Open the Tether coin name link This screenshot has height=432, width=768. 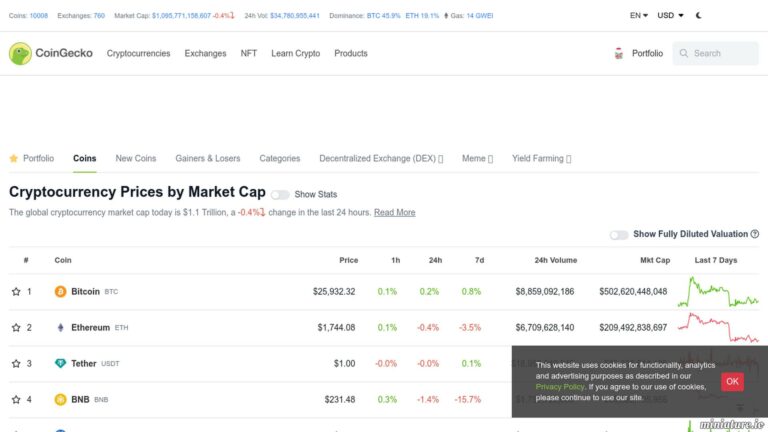84,363
